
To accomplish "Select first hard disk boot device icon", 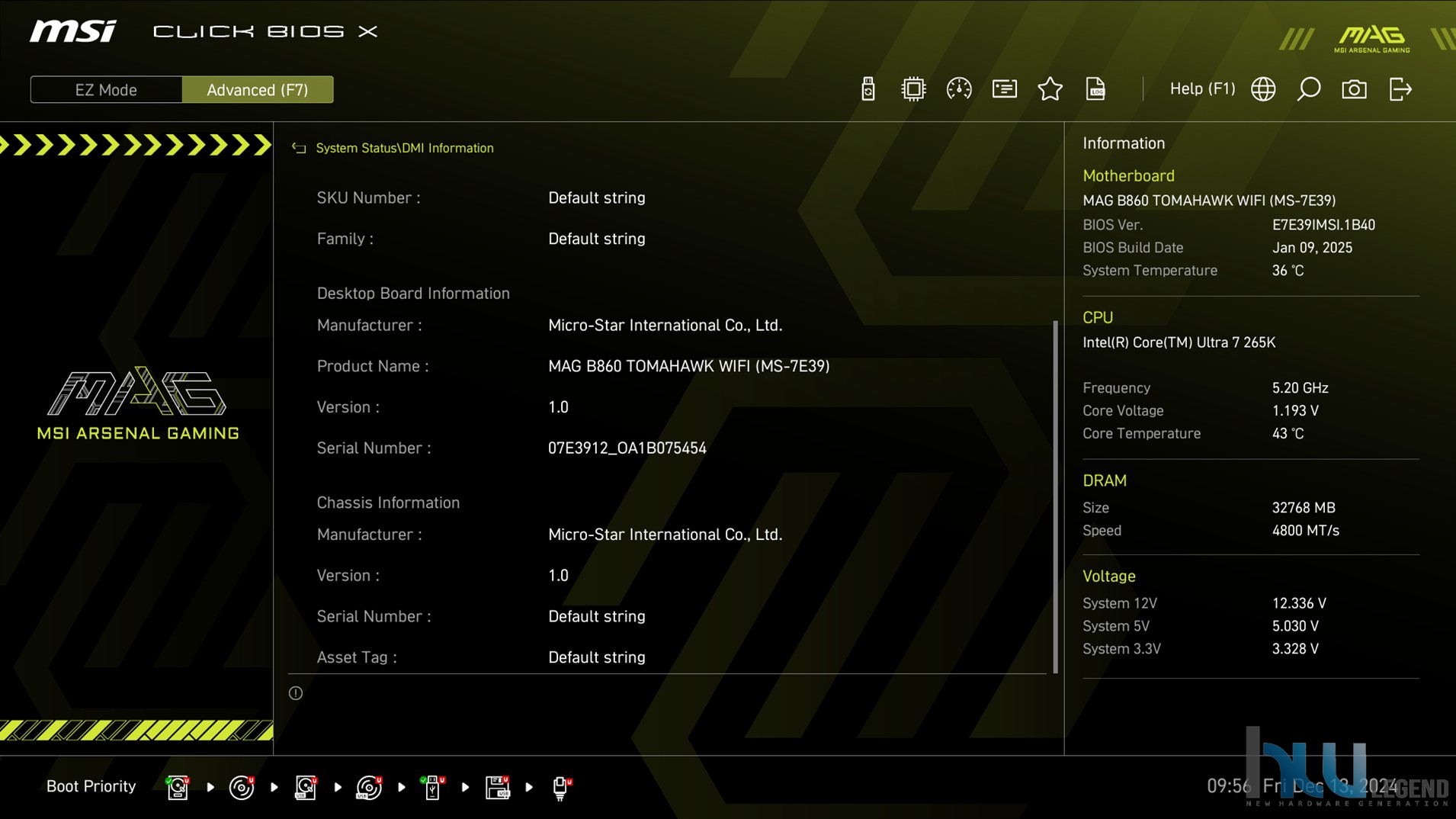I will (178, 787).
